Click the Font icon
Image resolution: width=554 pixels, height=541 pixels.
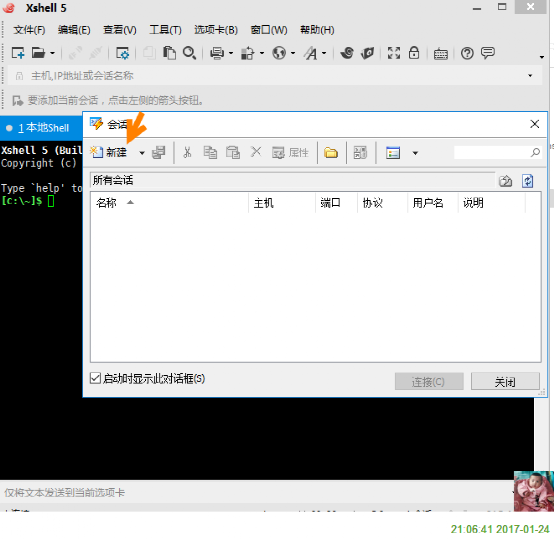point(311,53)
